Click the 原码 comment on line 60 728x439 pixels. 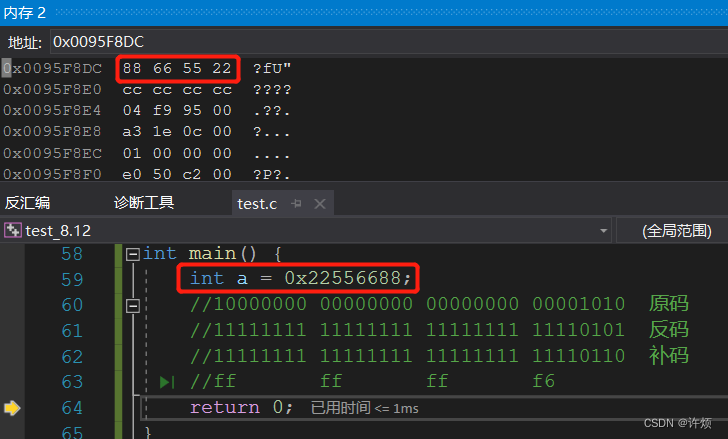point(669,304)
